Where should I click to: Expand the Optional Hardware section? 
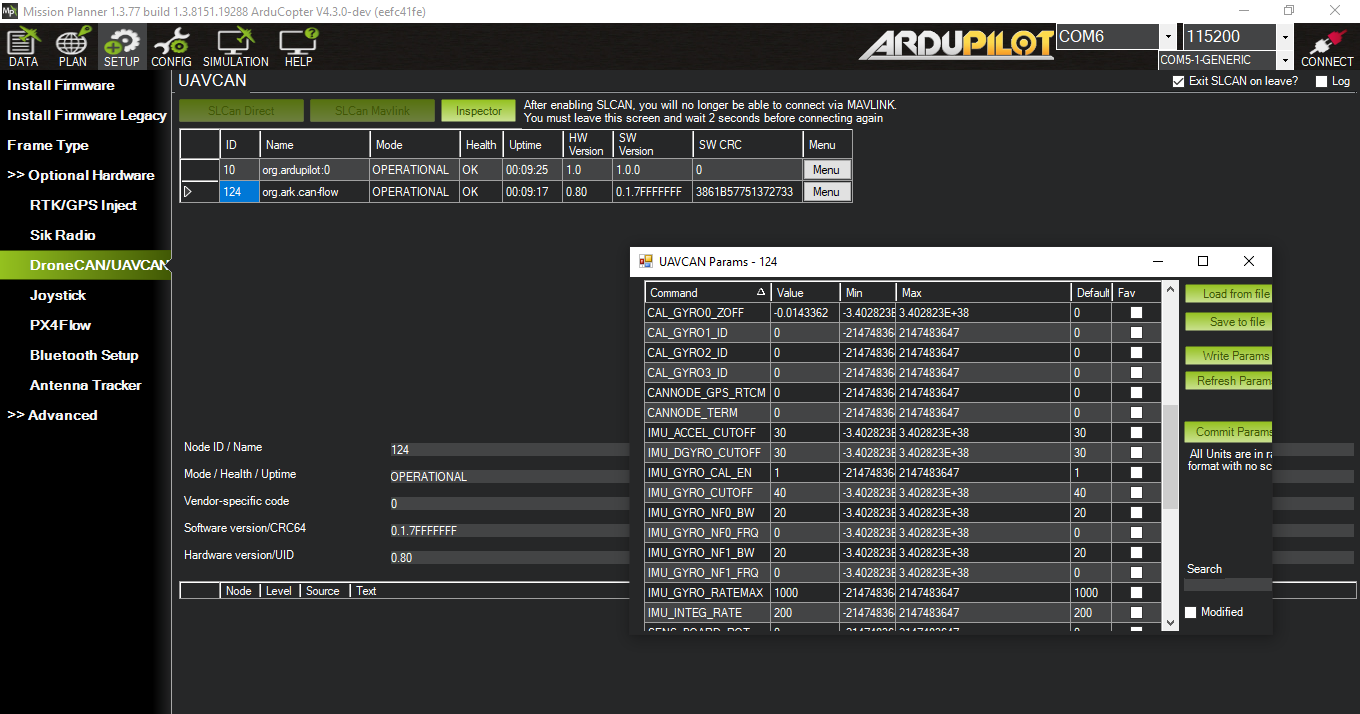pos(81,175)
